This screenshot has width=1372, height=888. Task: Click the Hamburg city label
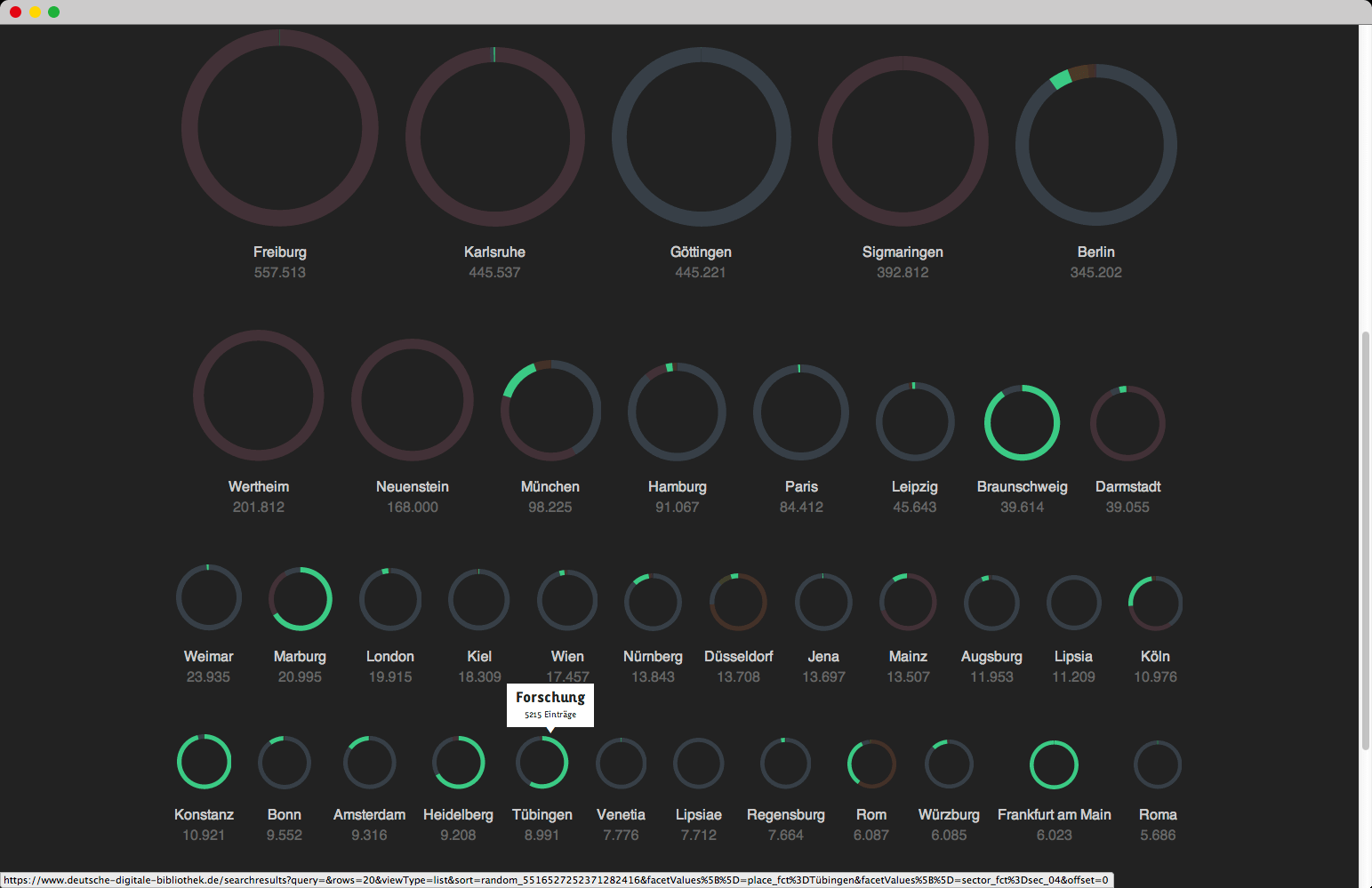coord(677,486)
